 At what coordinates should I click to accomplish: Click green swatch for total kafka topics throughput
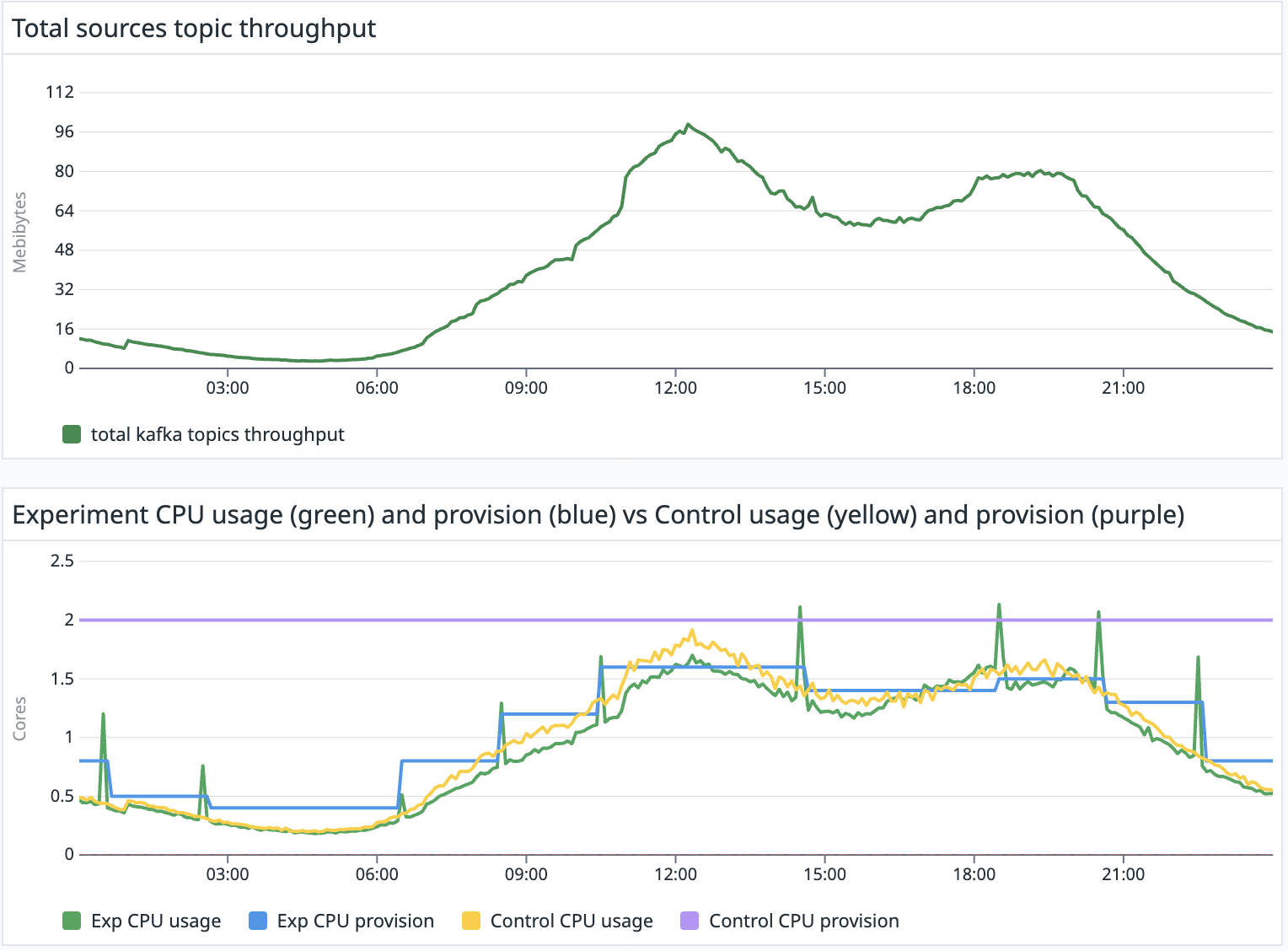[72, 434]
